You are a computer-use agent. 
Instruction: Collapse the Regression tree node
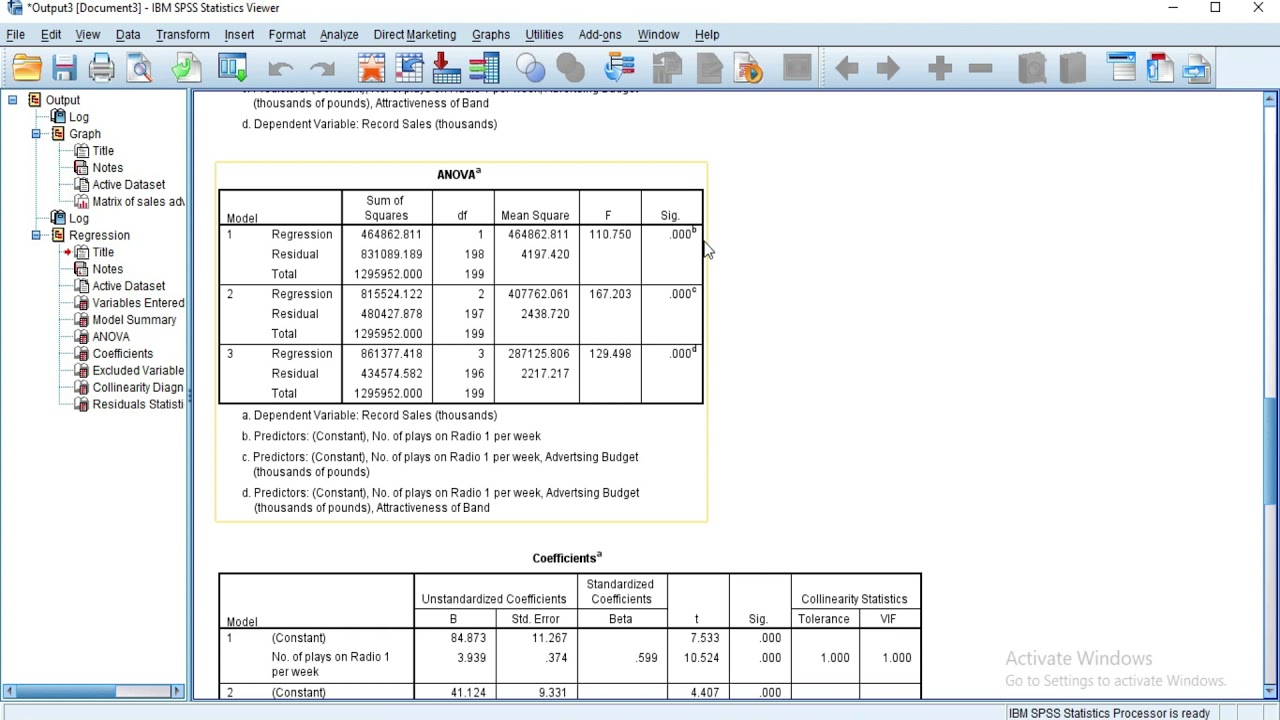click(36, 235)
